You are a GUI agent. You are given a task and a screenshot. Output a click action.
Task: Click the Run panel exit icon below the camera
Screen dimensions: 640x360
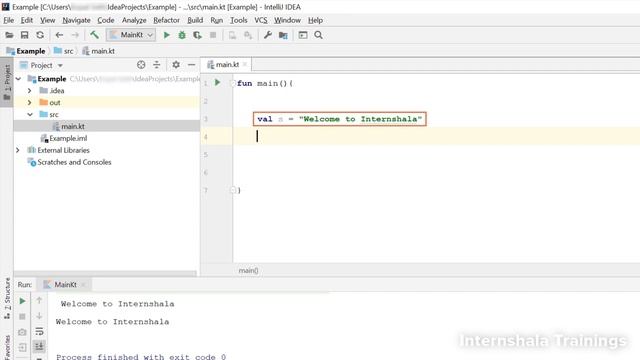click(x=22, y=347)
